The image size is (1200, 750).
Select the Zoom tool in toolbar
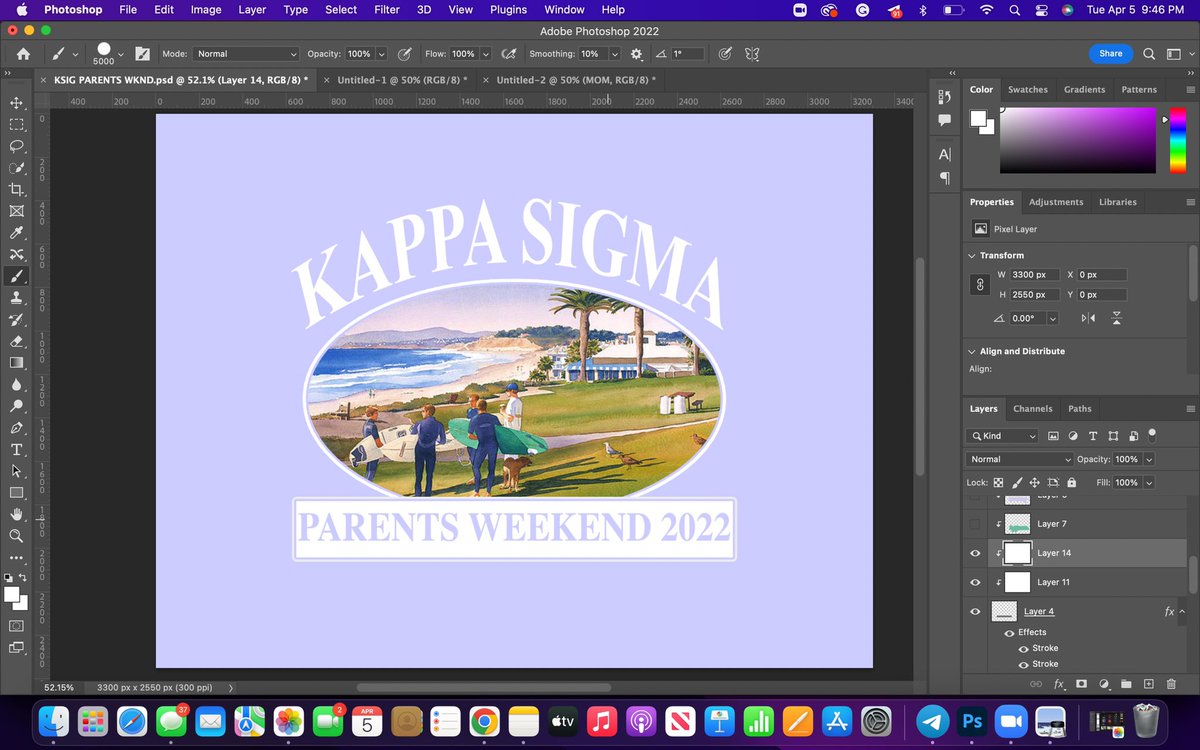[16, 536]
